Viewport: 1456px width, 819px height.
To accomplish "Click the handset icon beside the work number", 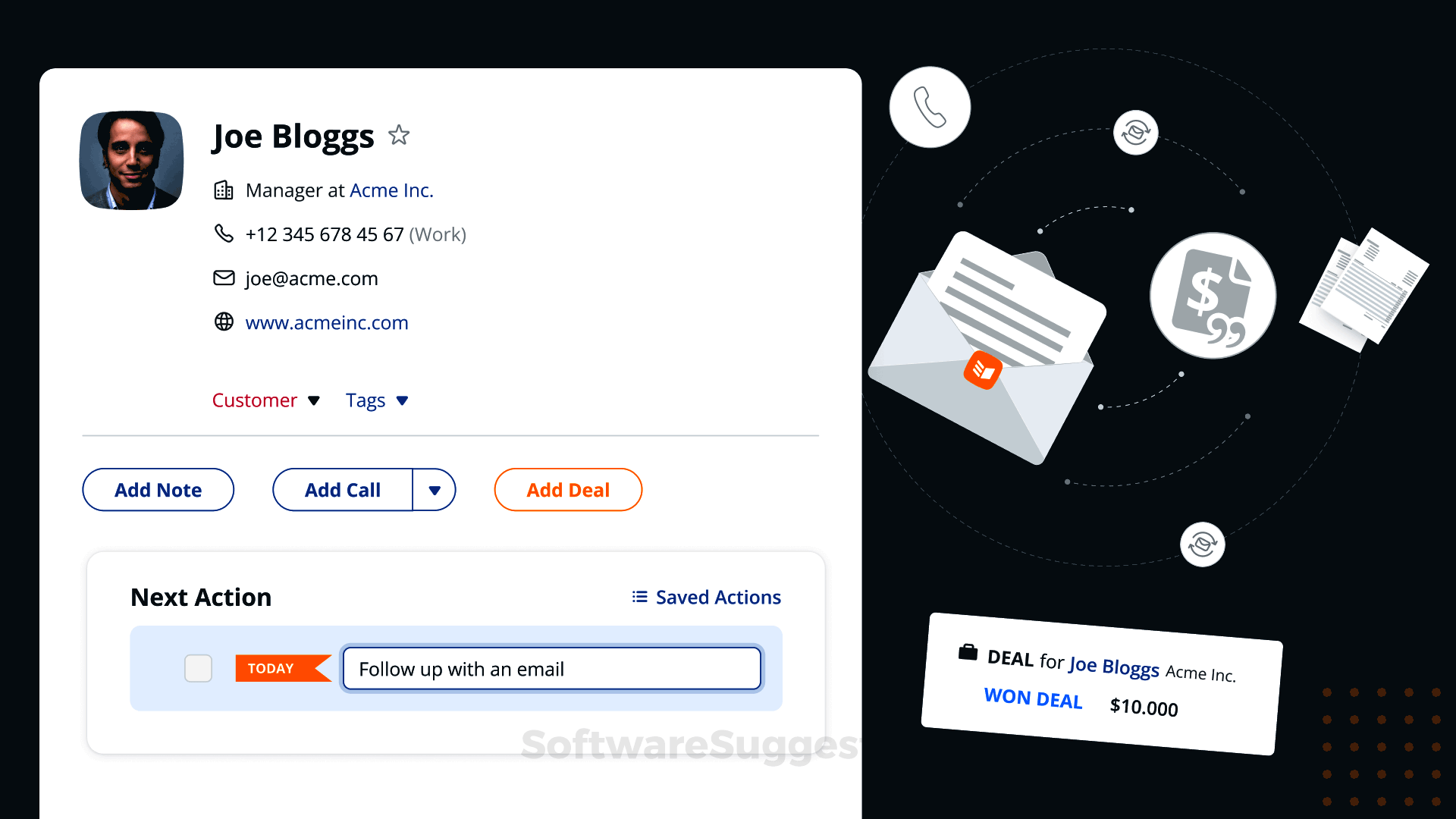I will (x=224, y=234).
